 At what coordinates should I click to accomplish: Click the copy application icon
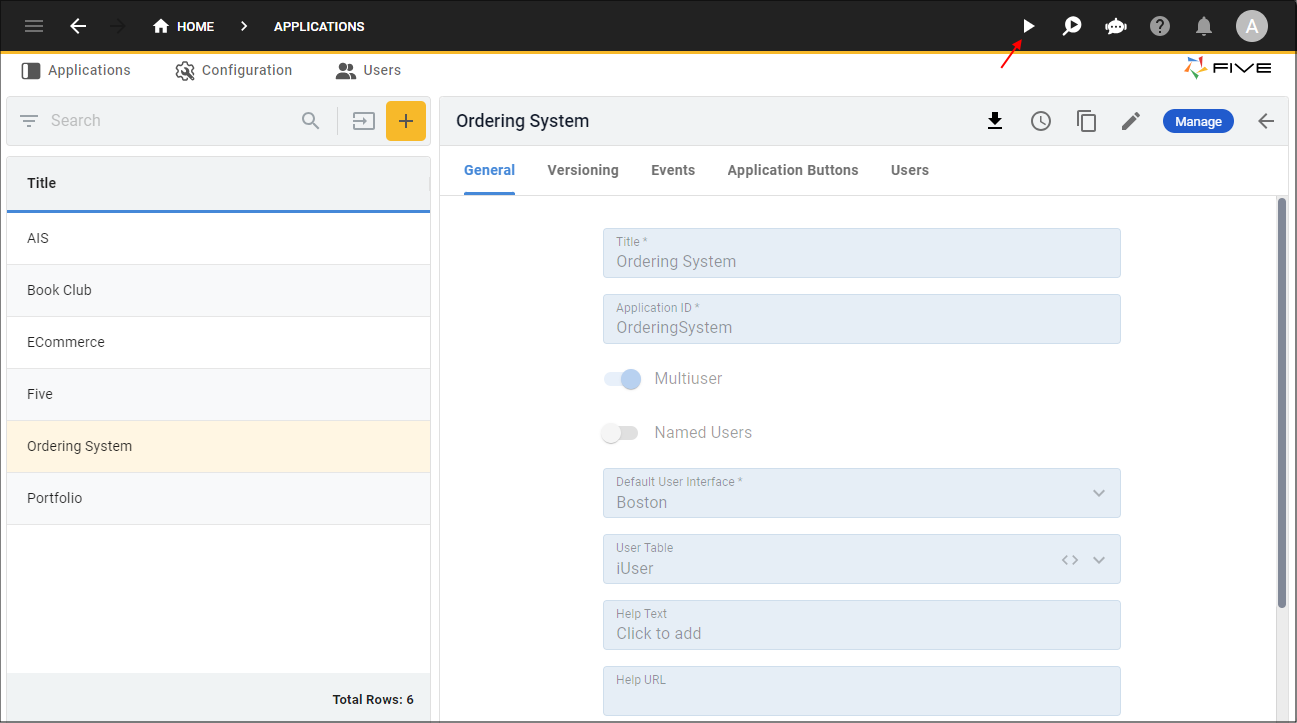(1086, 121)
